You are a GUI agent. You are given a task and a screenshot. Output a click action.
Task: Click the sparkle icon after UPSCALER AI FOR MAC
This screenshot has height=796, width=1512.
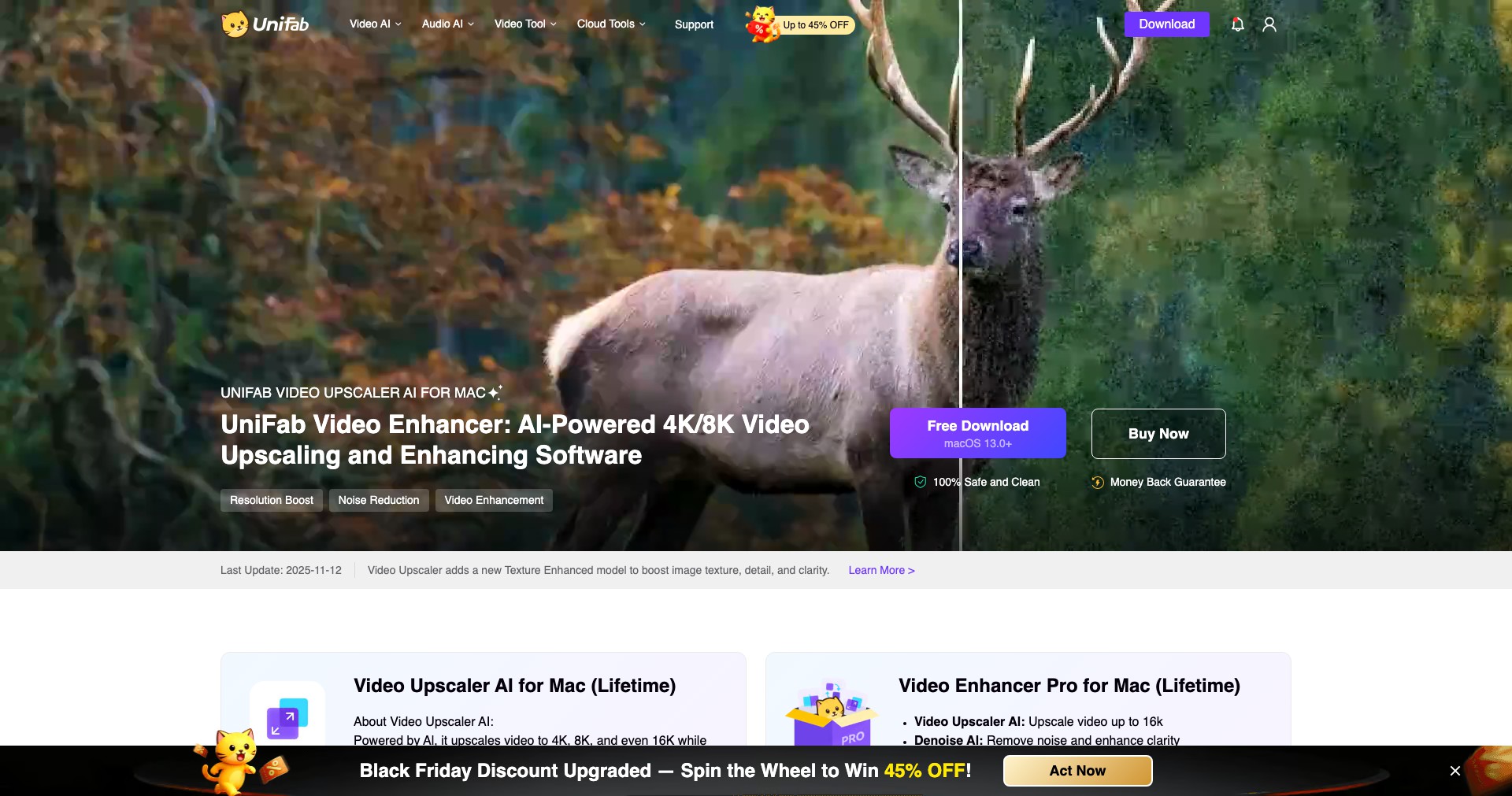coord(495,391)
